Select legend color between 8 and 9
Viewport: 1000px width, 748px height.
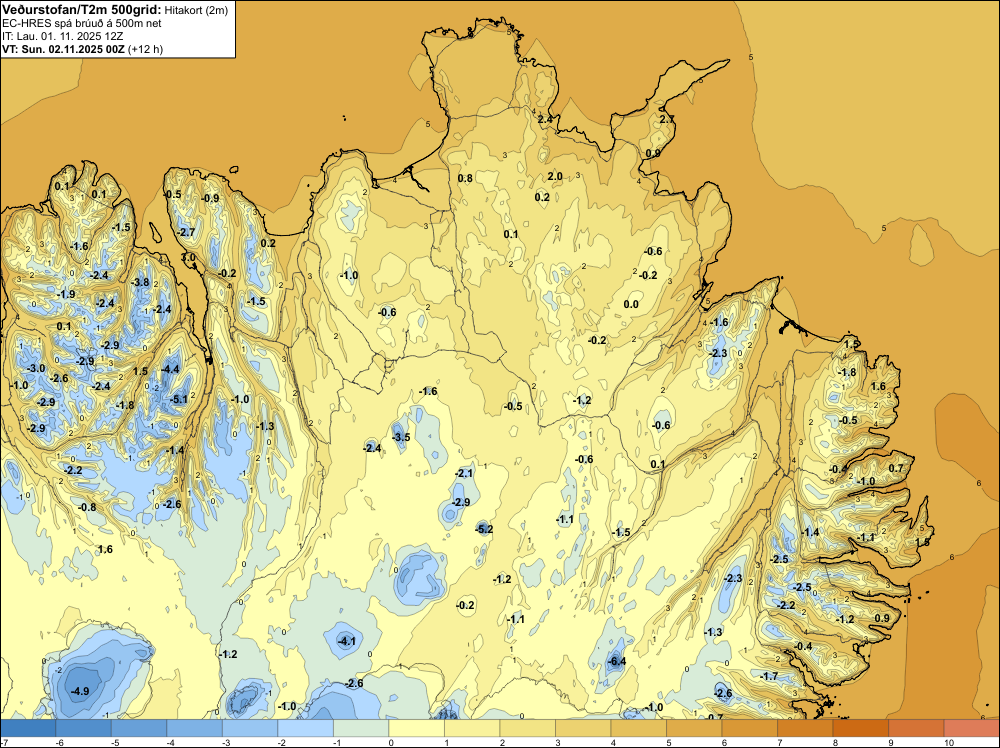[860, 728]
